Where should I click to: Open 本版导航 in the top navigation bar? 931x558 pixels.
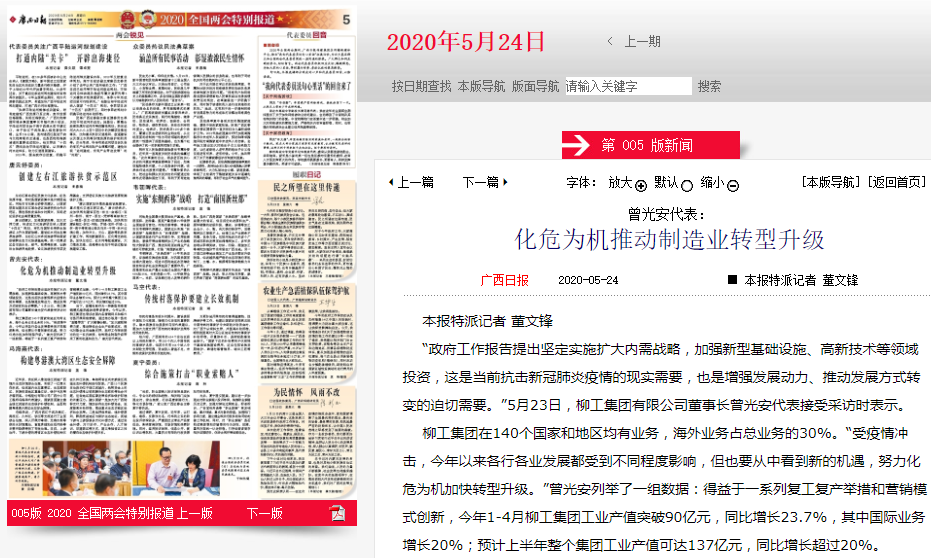click(x=481, y=87)
